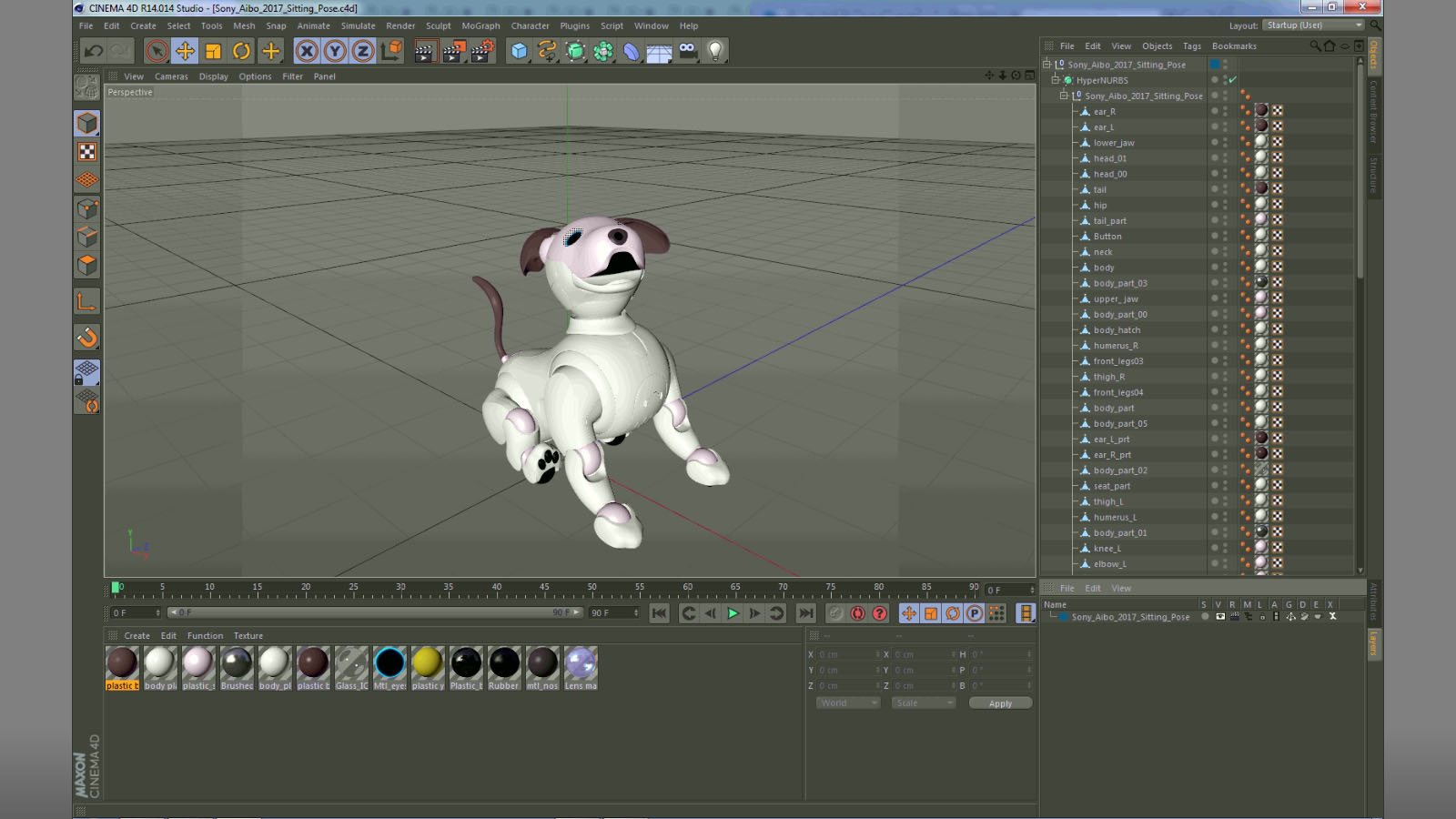The width and height of the screenshot is (1456, 819).
Task: Go to start of animation
Action: click(x=660, y=613)
